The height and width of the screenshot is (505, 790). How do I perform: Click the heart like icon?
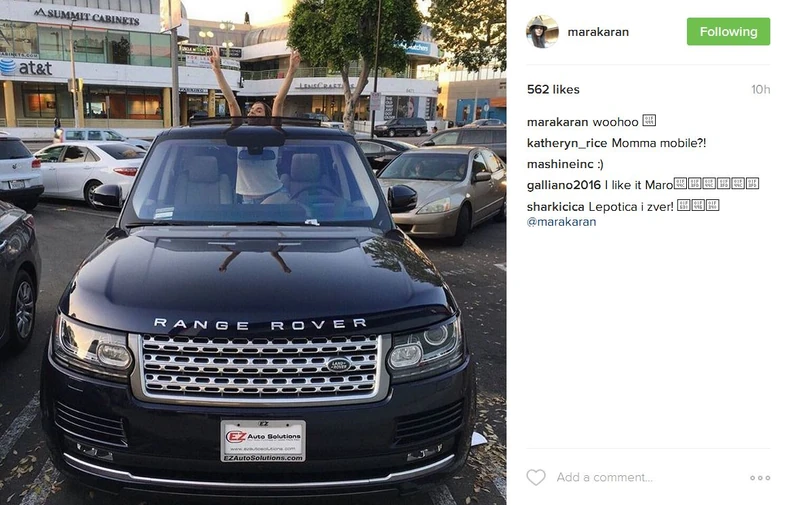[536, 477]
